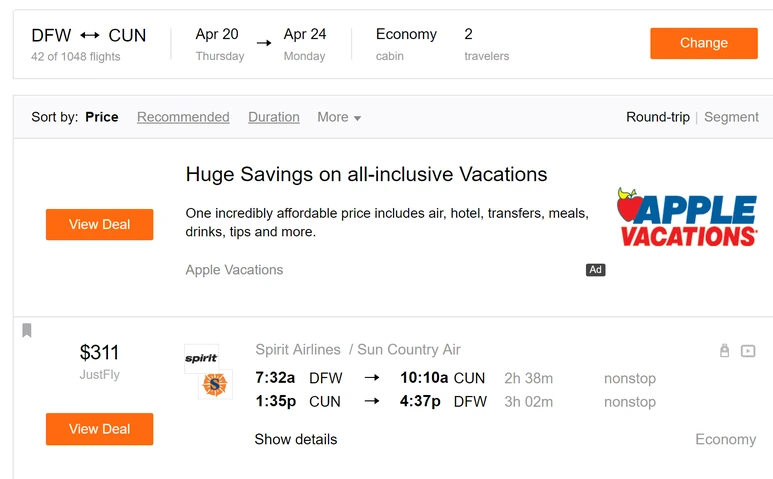Click the baggage fee icon
773x479 pixels.
click(725, 351)
